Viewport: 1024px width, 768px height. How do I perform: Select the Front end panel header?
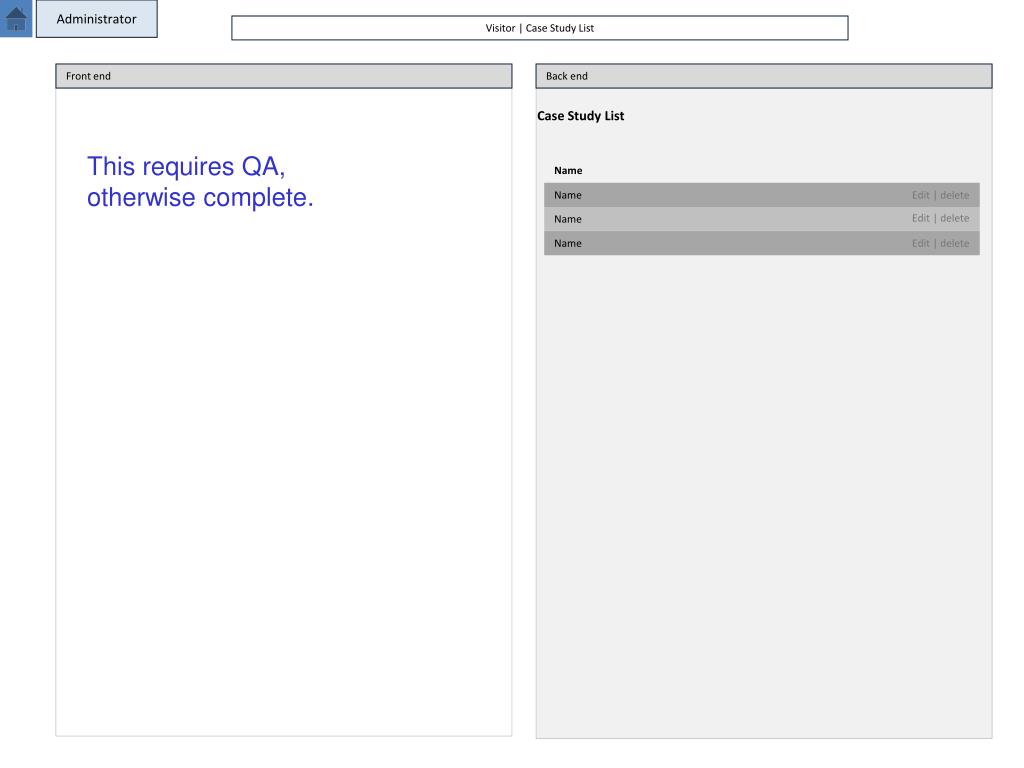283,76
